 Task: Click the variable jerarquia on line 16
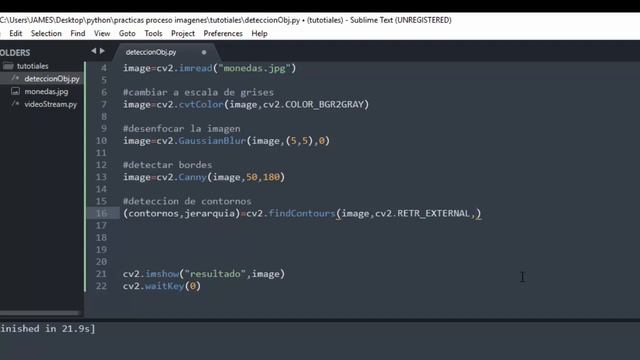tap(209, 213)
